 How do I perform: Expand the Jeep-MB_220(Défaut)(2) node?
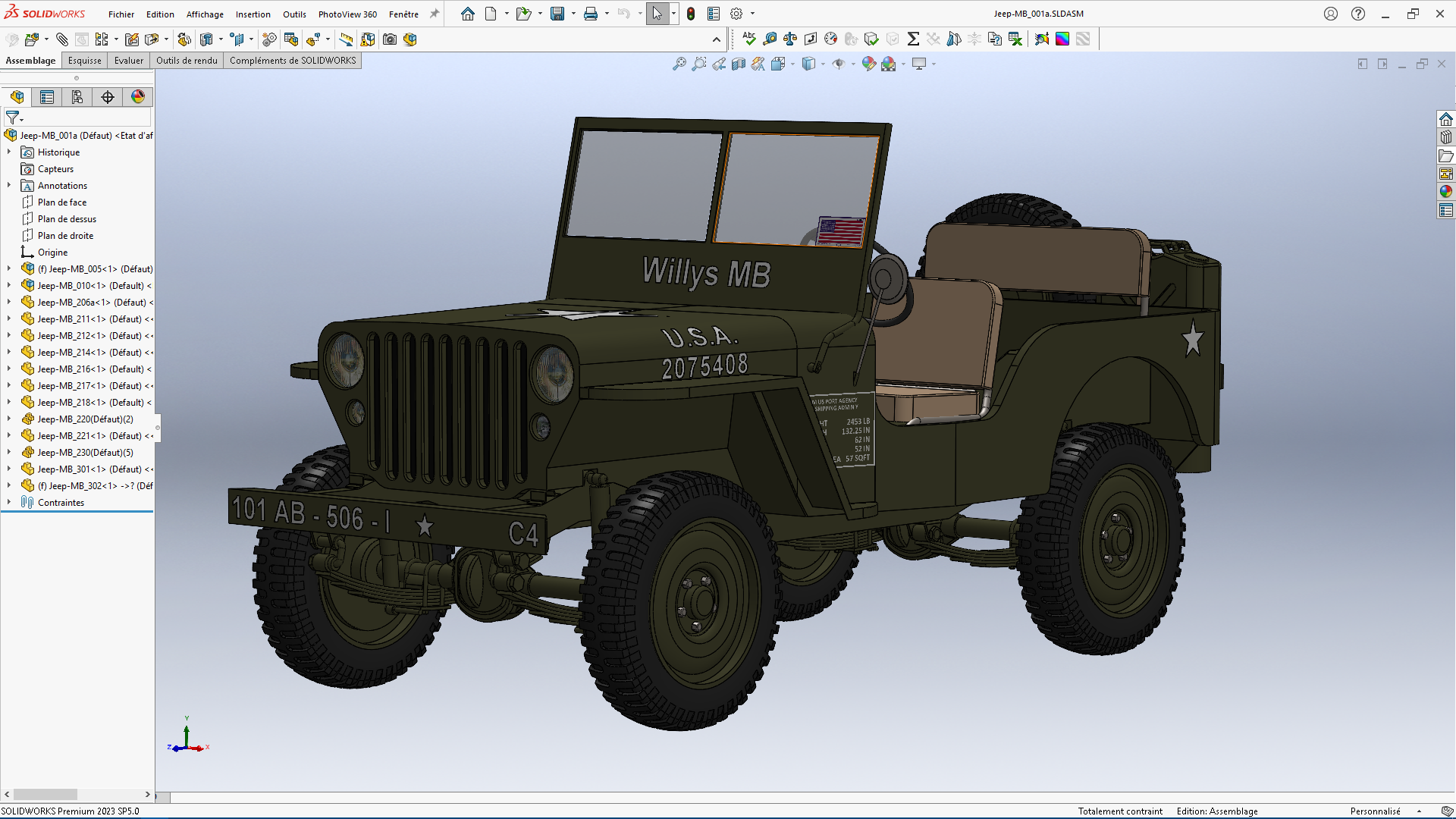9,419
